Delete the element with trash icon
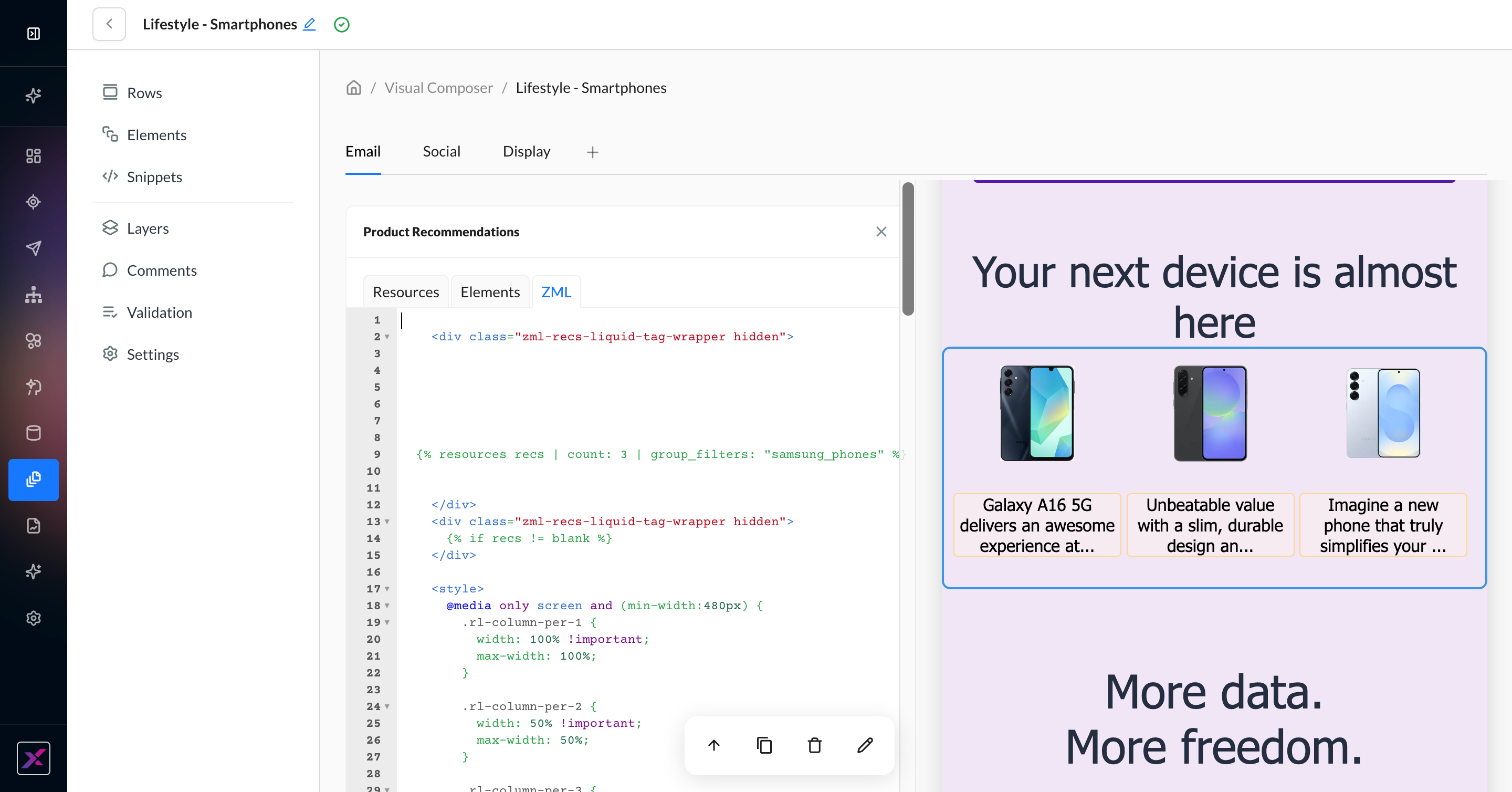This screenshot has width=1512, height=792. pyautogui.click(x=815, y=746)
